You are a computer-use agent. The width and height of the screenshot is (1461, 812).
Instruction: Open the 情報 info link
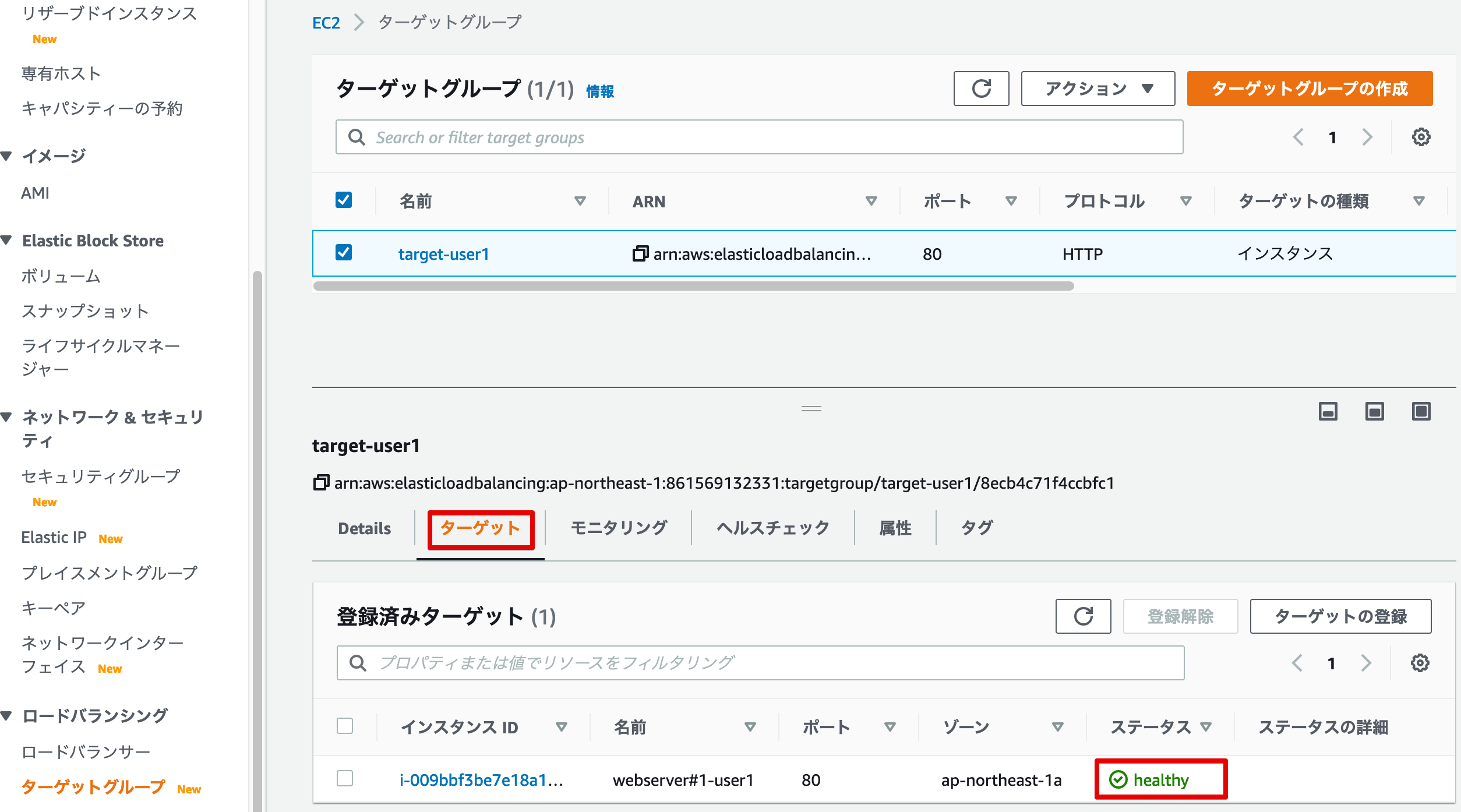600,91
